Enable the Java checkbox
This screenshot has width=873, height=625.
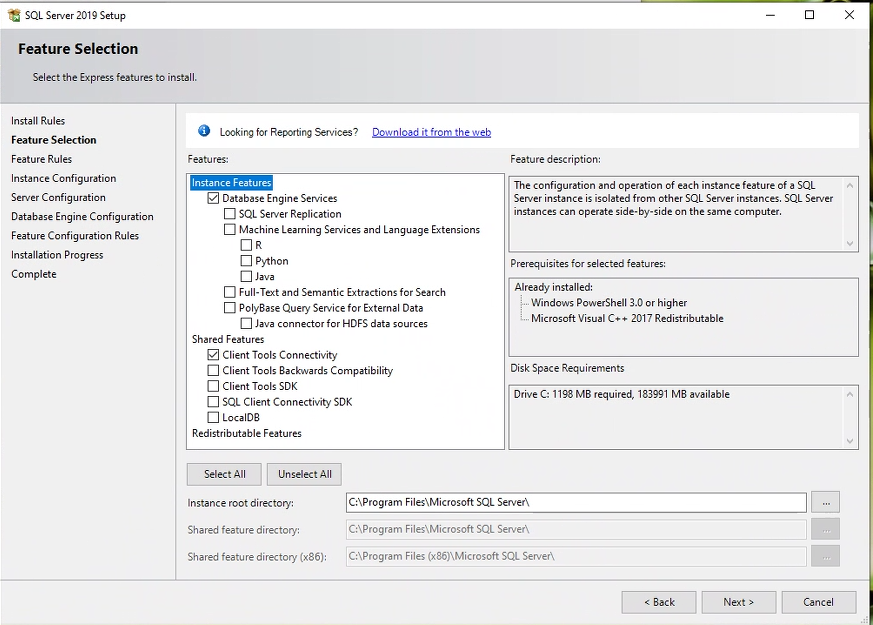246,276
